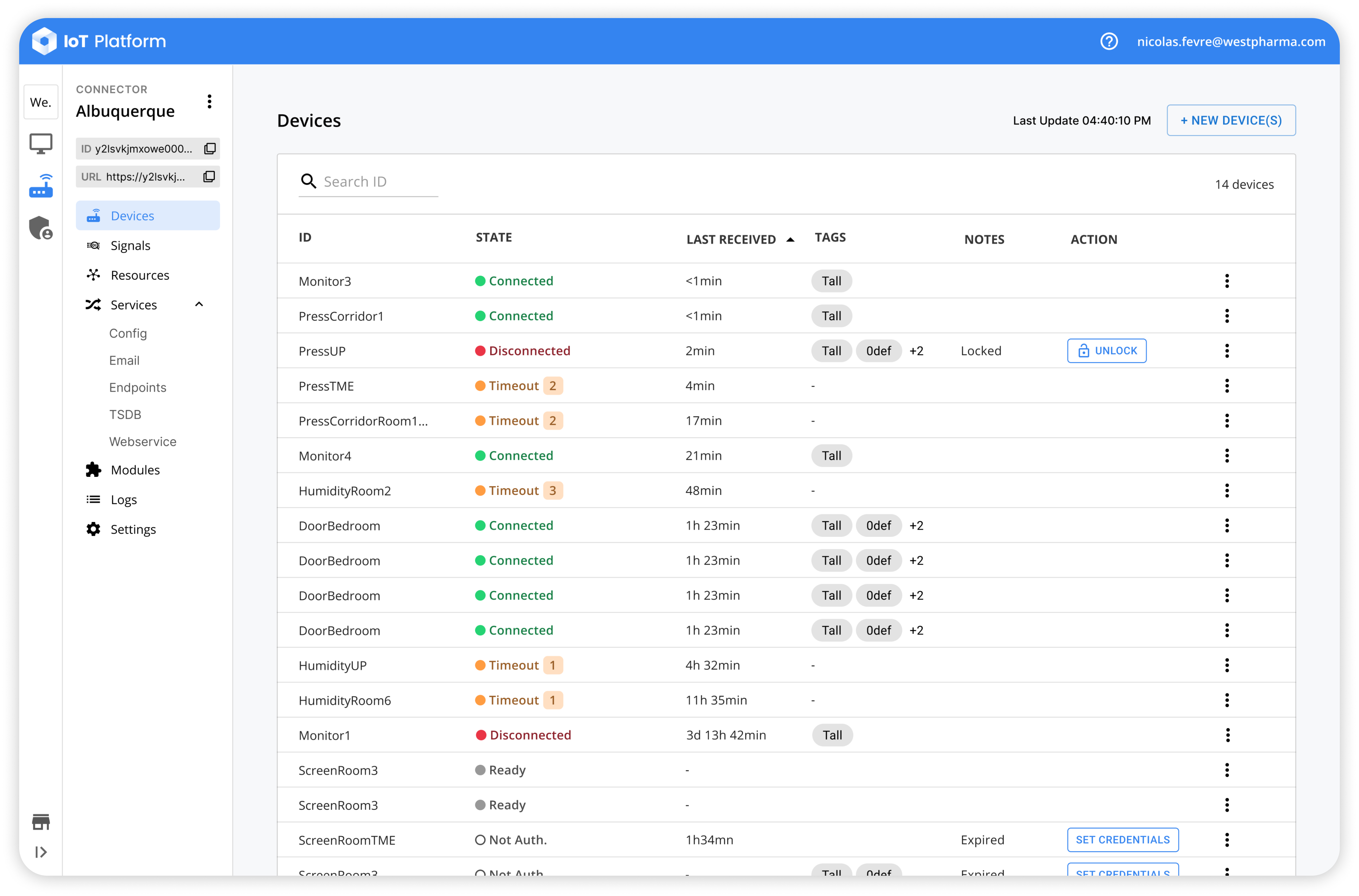The height and width of the screenshot is (896, 1359).
Task: Open the Albuquerque connector options menu
Action: click(210, 102)
